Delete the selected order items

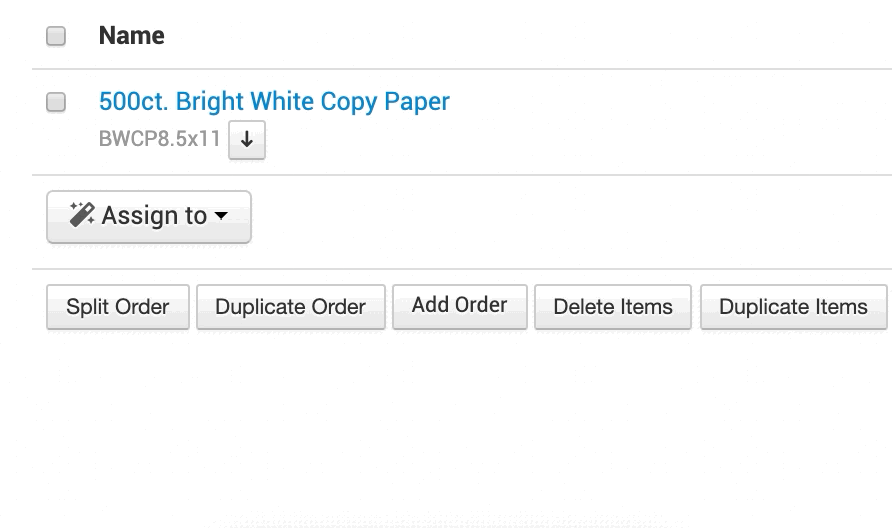point(613,307)
